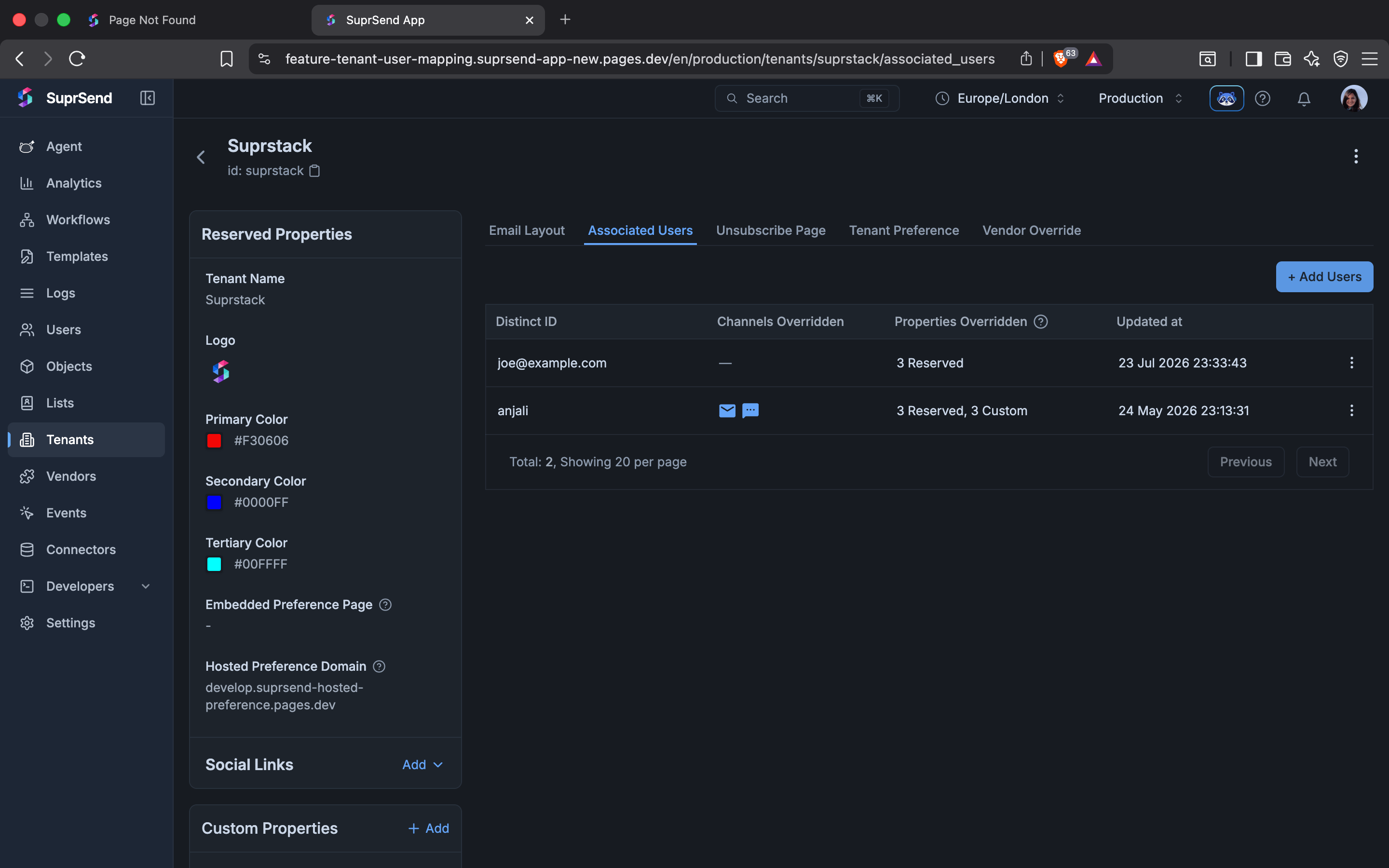
Task: Open Users page
Action: pos(86,330)
